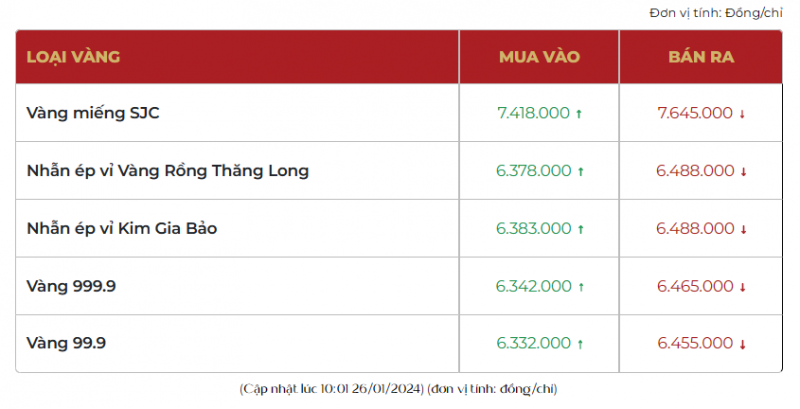Click red down arrow beside 7.645.000
The height and width of the screenshot is (409, 800).
[742, 114]
